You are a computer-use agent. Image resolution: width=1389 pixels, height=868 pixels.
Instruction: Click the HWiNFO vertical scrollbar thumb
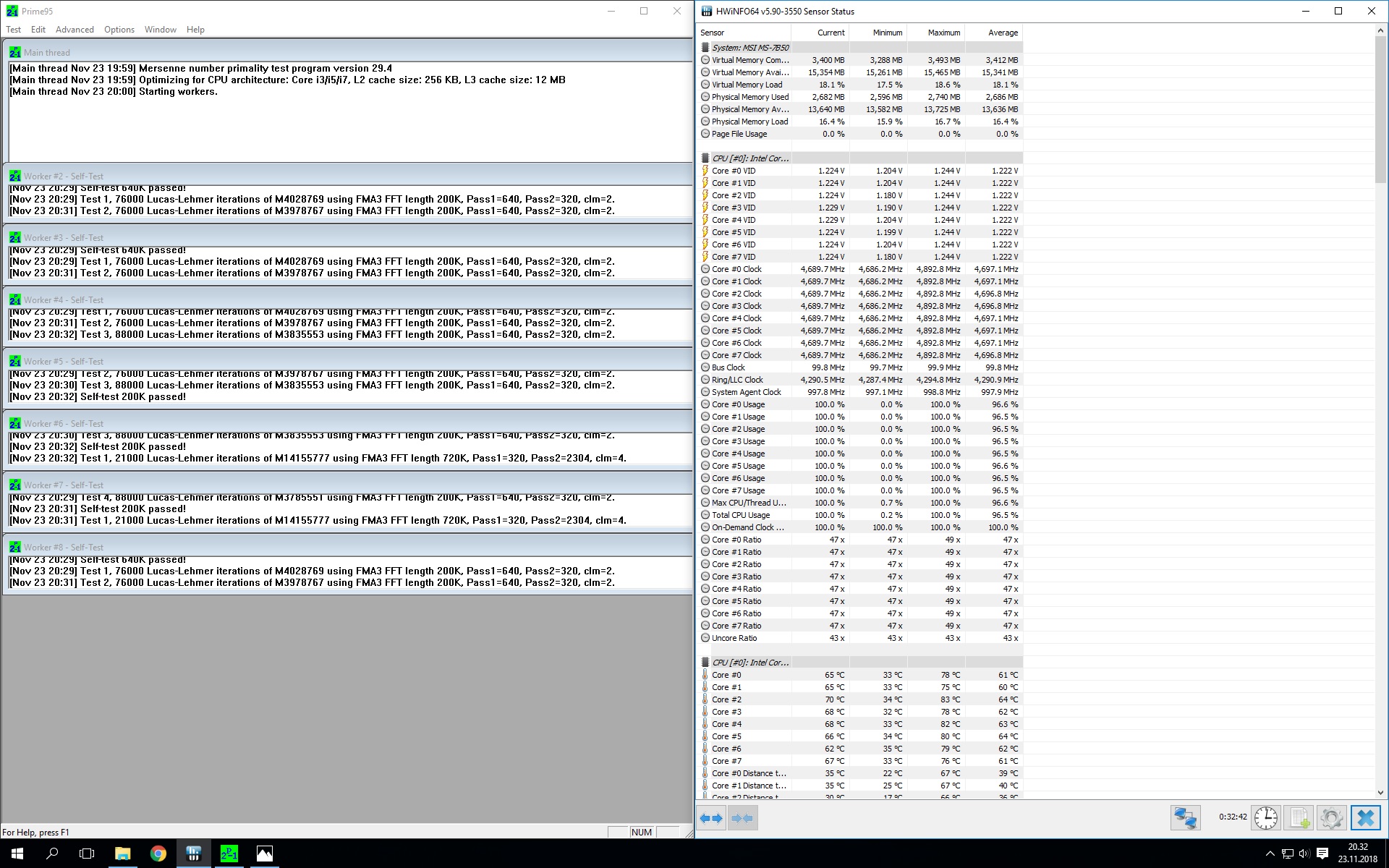[x=1380, y=110]
